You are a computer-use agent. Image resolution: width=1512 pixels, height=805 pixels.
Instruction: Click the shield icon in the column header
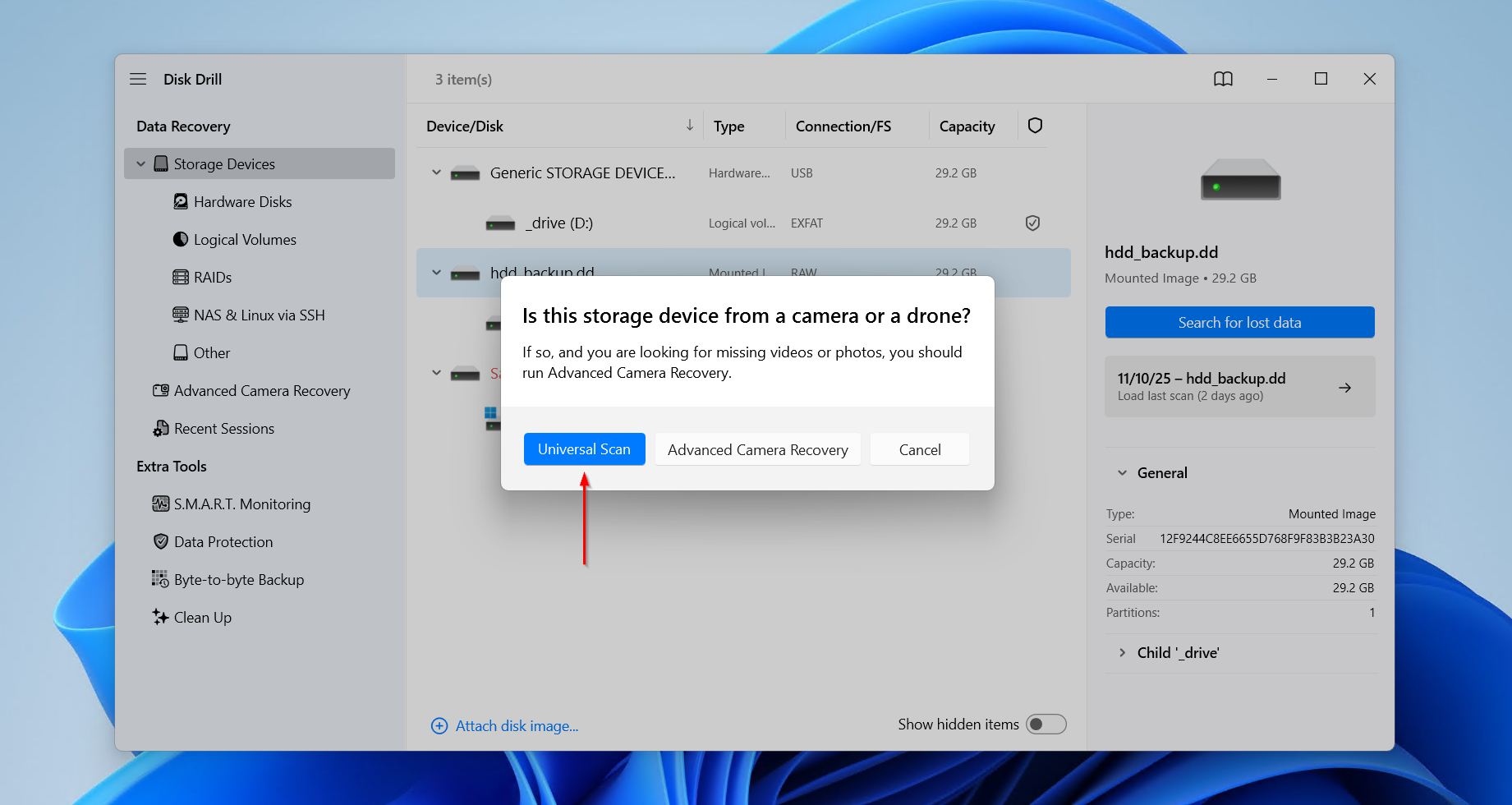[1035, 126]
